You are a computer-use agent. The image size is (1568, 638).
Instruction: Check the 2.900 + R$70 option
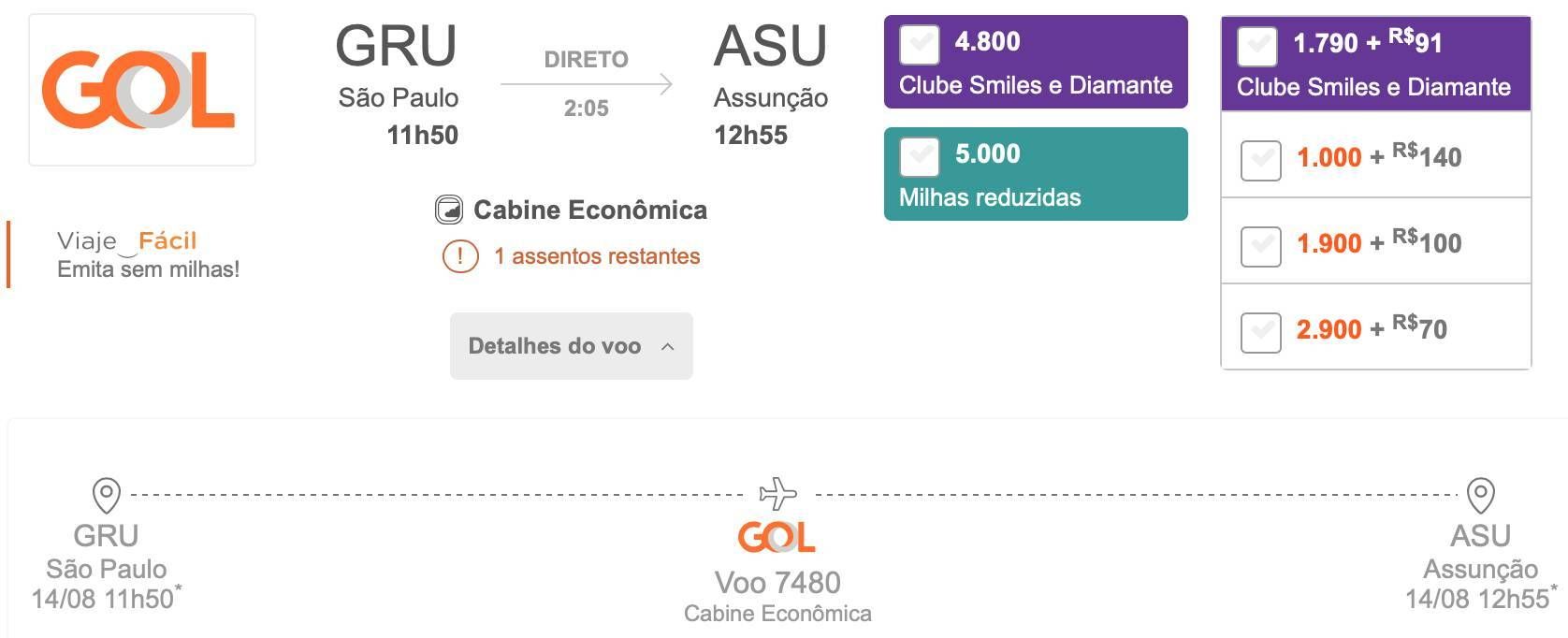click(1260, 332)
